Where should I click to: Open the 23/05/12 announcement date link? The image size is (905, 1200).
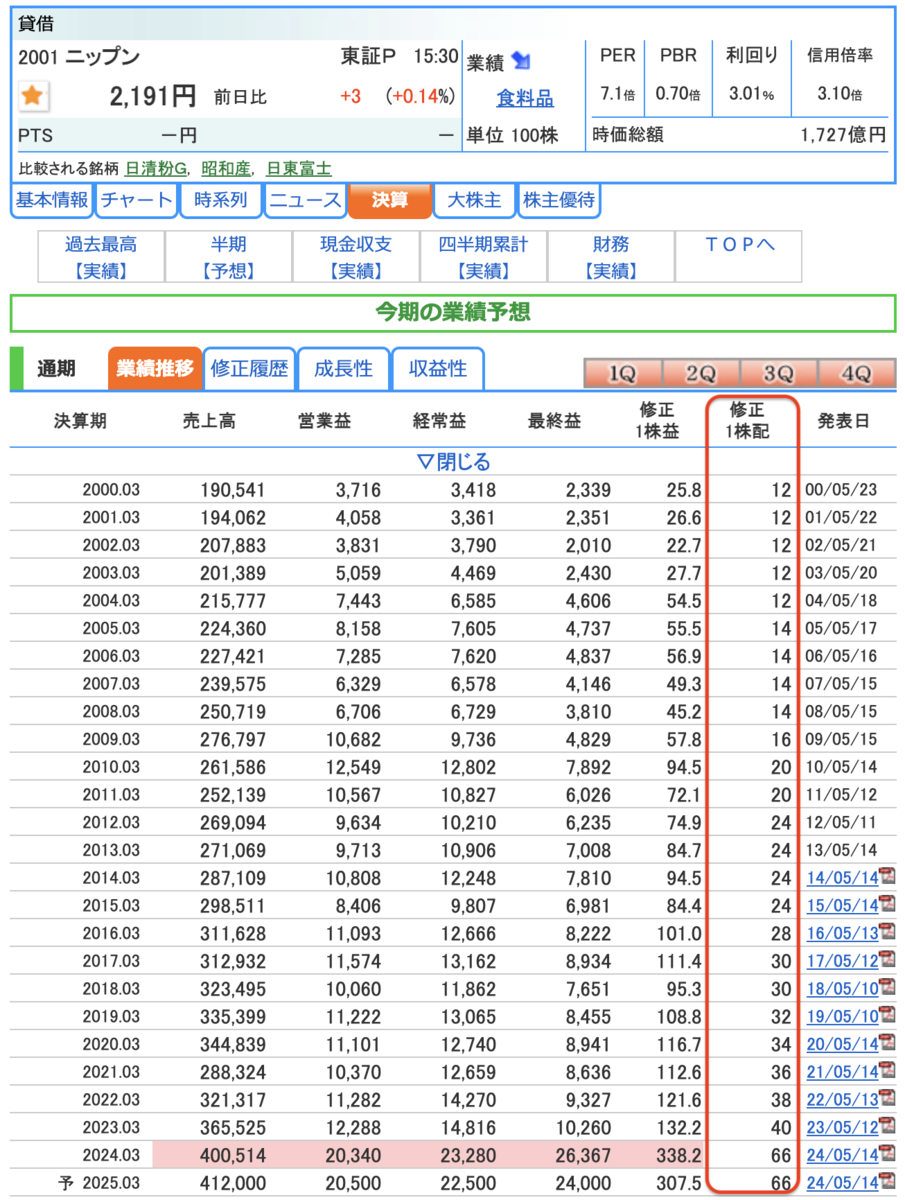[x=842, y=1129]
